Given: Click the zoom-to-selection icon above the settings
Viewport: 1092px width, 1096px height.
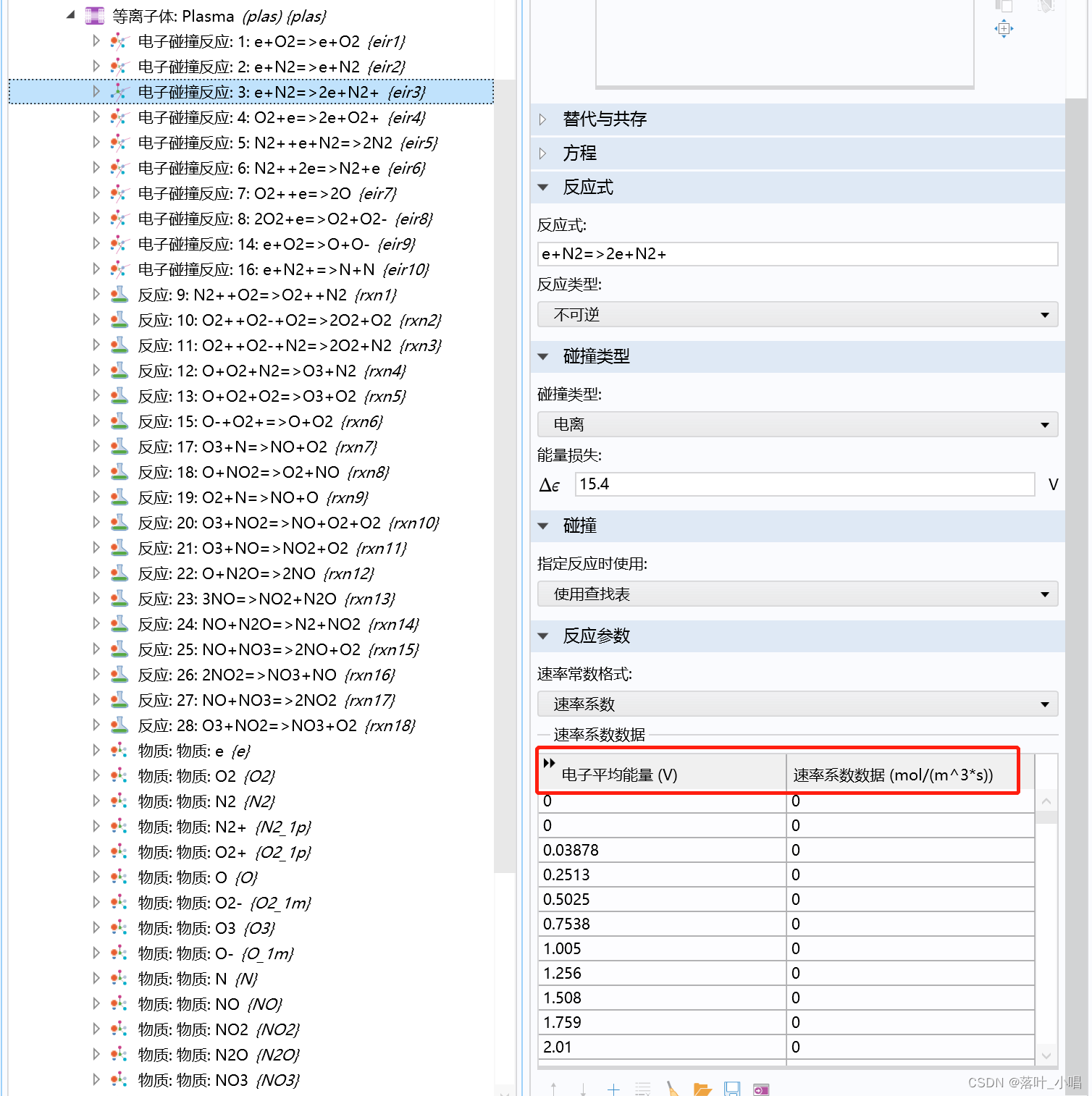Looking at the screenshot, I should [x=1004, y=29].
